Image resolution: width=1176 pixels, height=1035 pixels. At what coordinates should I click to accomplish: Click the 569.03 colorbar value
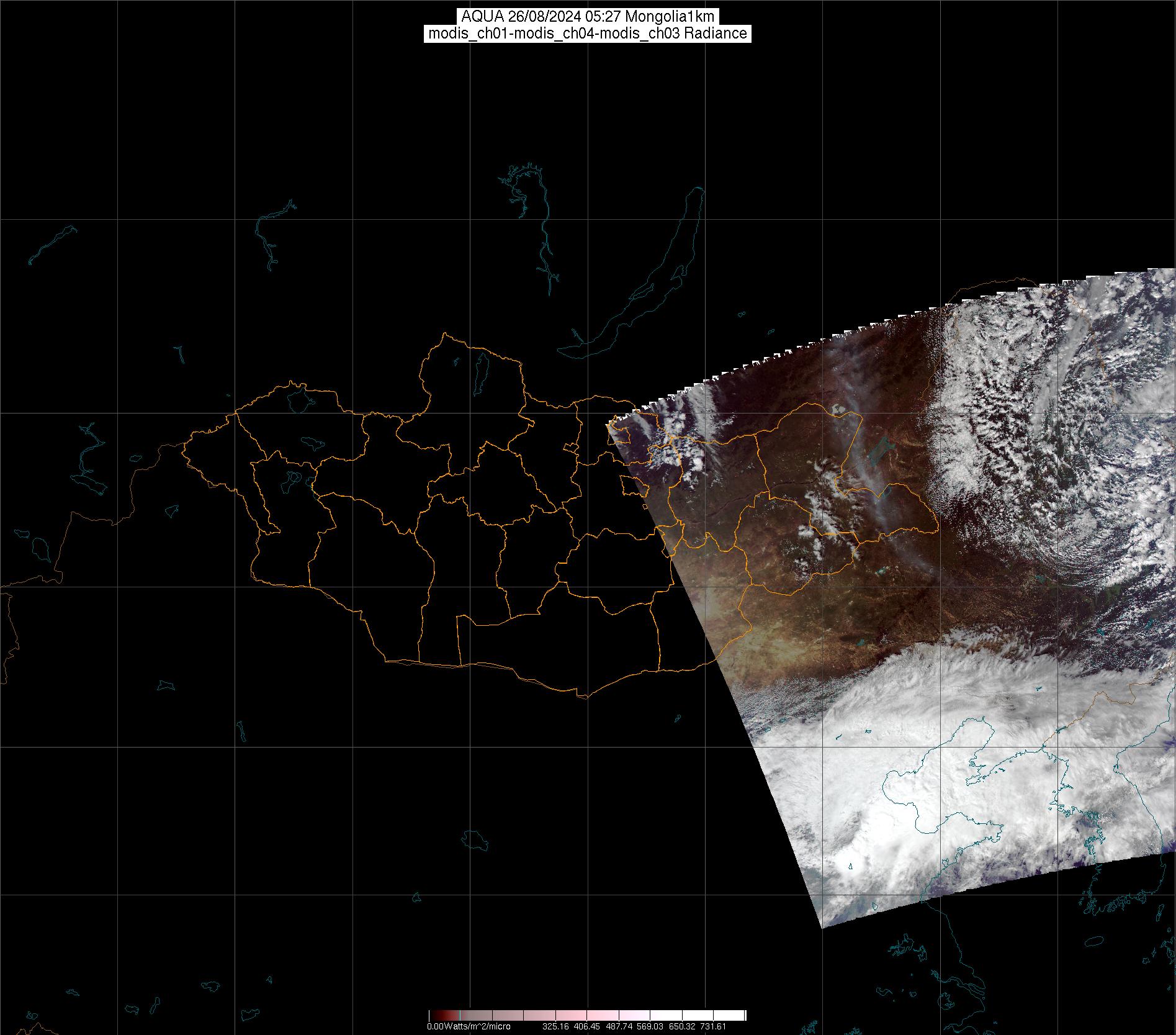coord(650,1026)
